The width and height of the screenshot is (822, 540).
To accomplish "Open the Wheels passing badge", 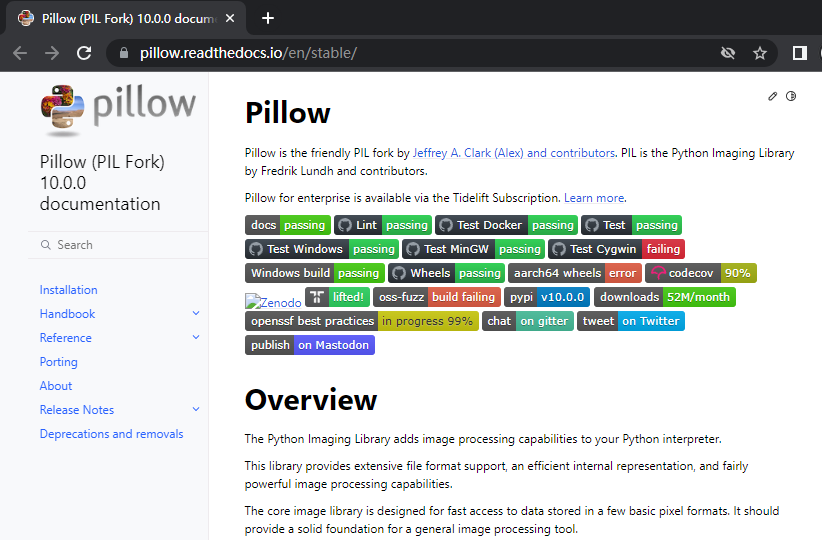I will pyautogui.click(x=447, y=273).
